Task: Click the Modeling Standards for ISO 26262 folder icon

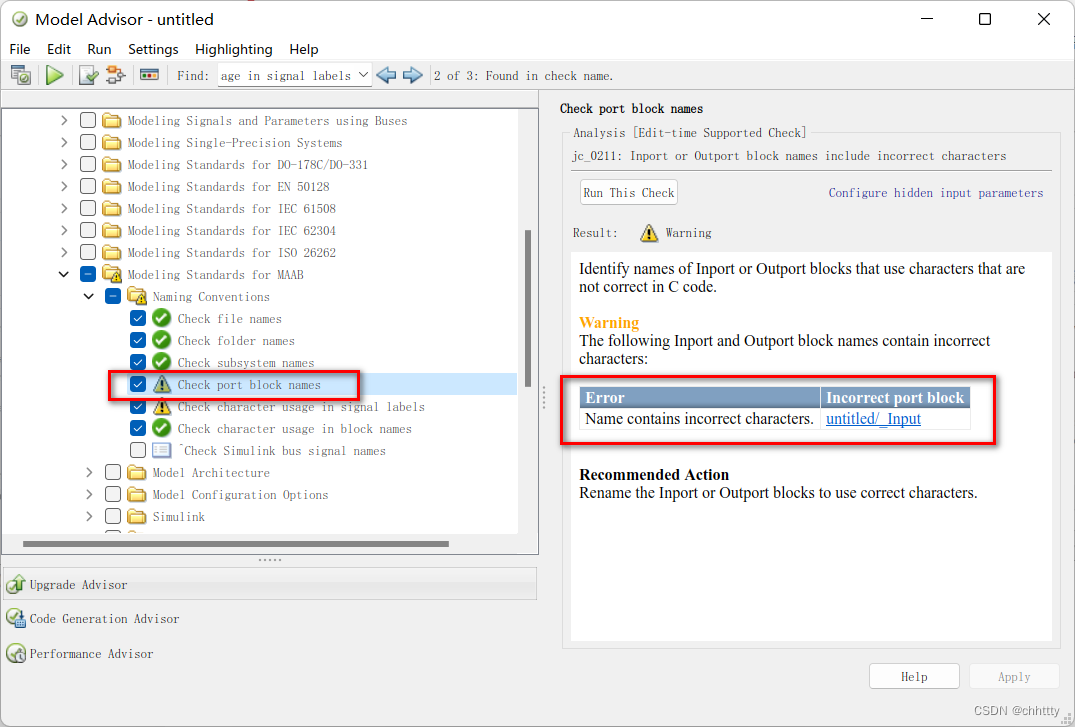Action: 112,252
